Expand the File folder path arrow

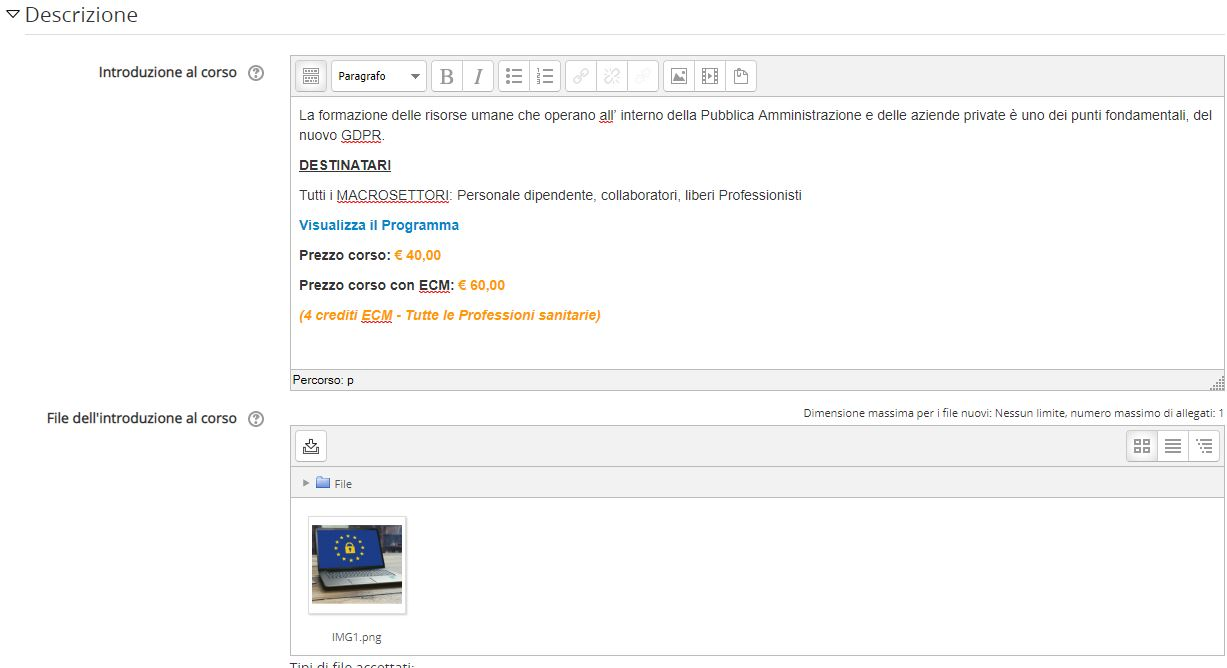[x=306, y=483]
